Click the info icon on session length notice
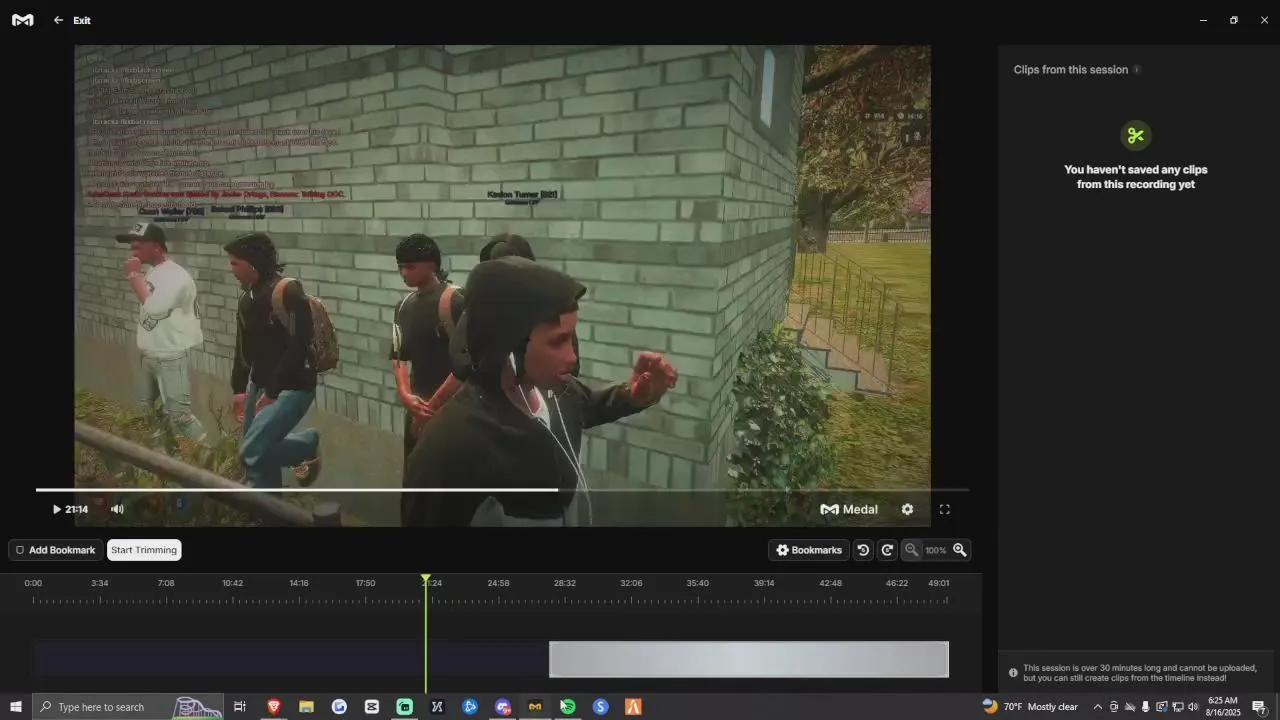The height and width of the screenshot is (720, 1280). coord(1013,673)
